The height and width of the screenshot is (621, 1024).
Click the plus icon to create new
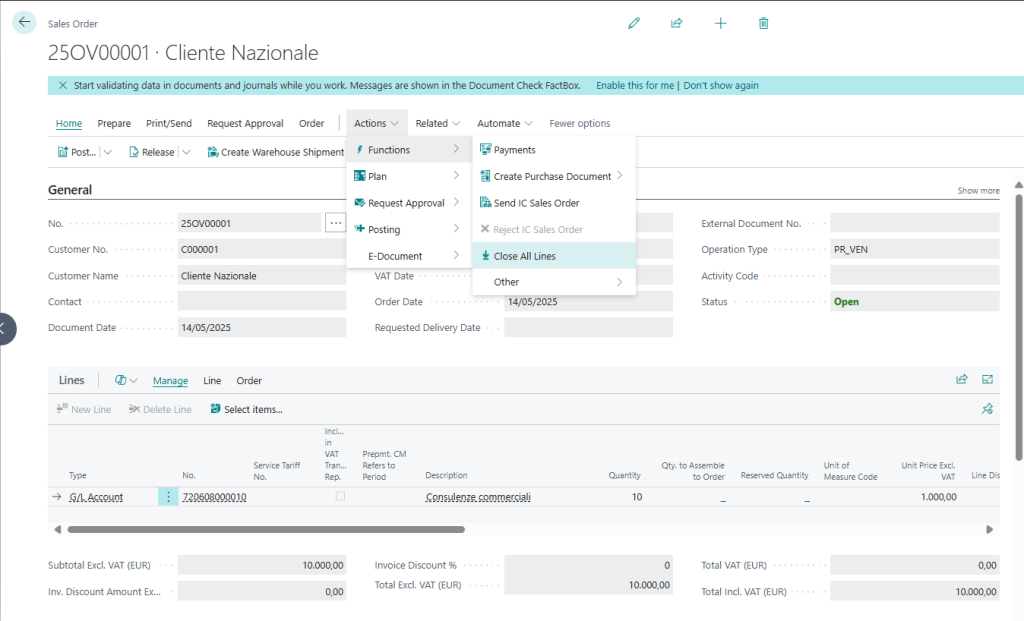[720, 23]
